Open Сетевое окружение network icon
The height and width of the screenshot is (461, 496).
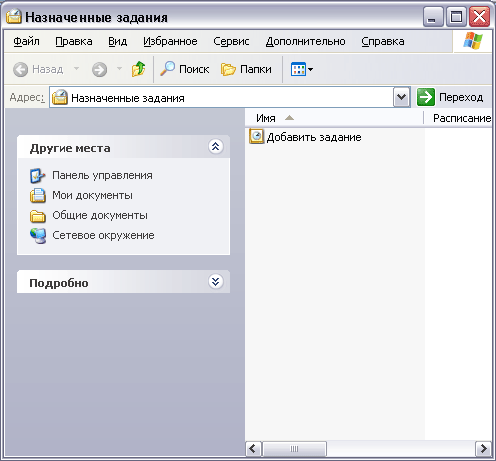(x=38, y=236)
